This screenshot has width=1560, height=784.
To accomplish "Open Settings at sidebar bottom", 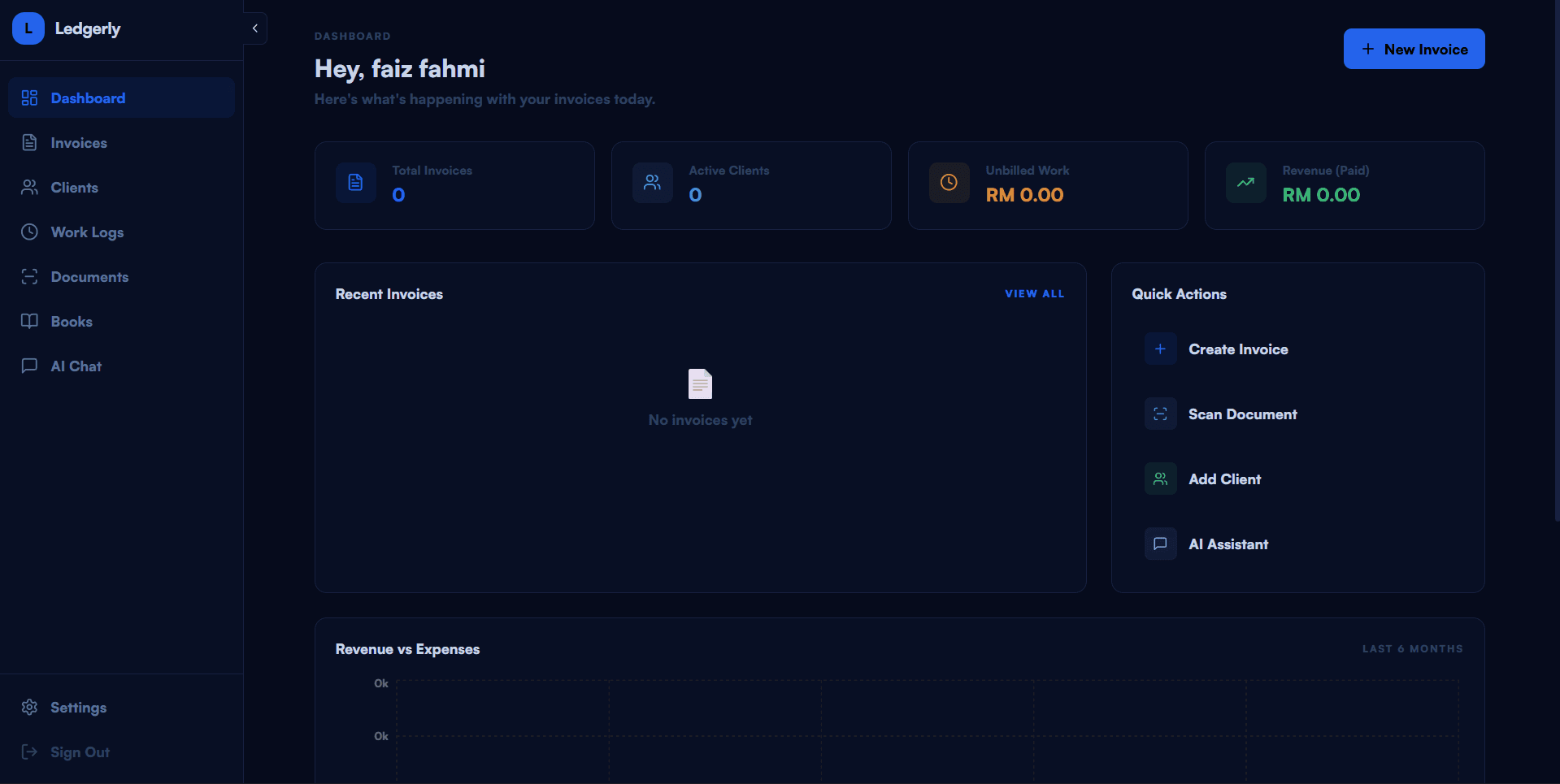I will tap(121, 707).
